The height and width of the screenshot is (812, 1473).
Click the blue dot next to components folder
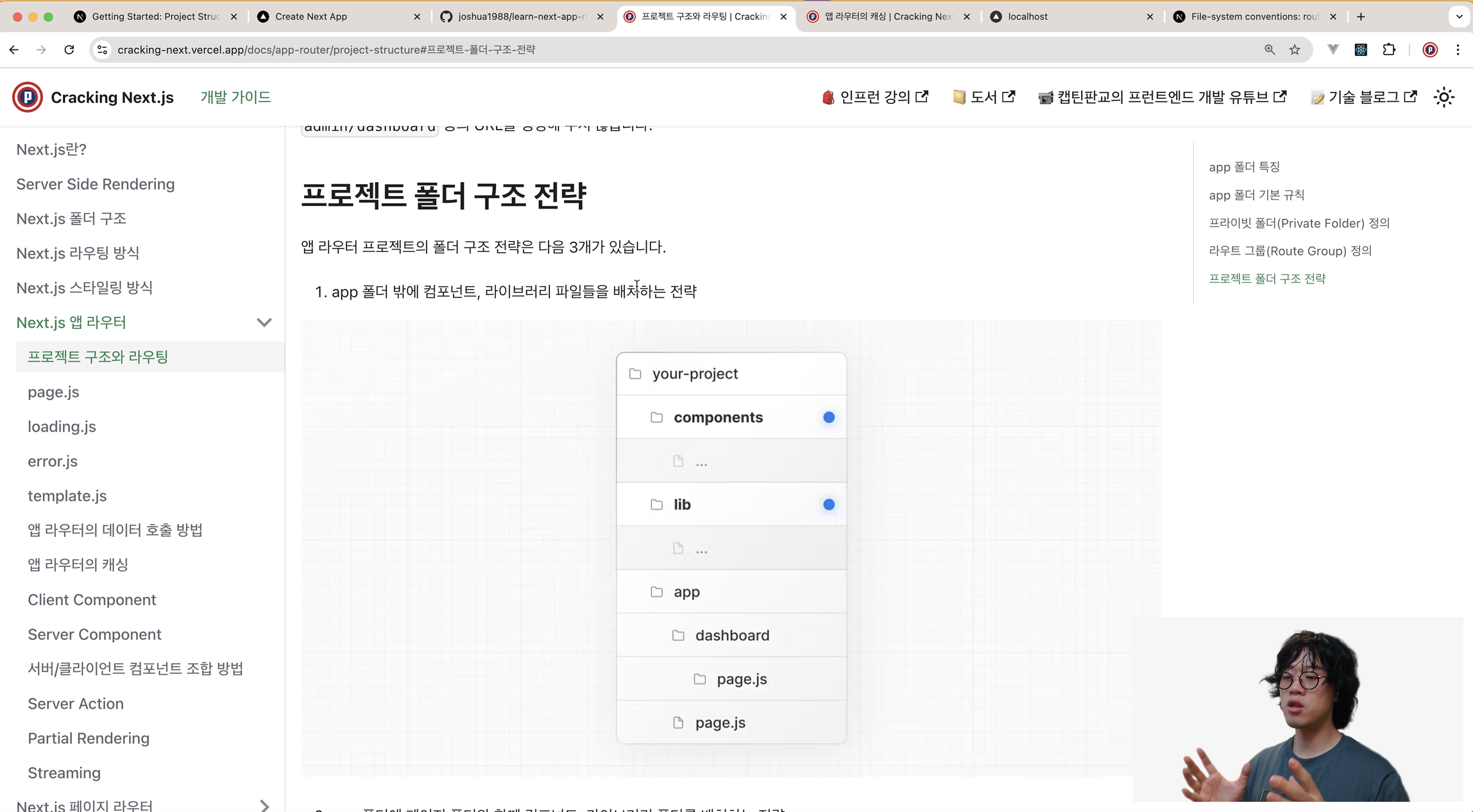pos(829,417)
